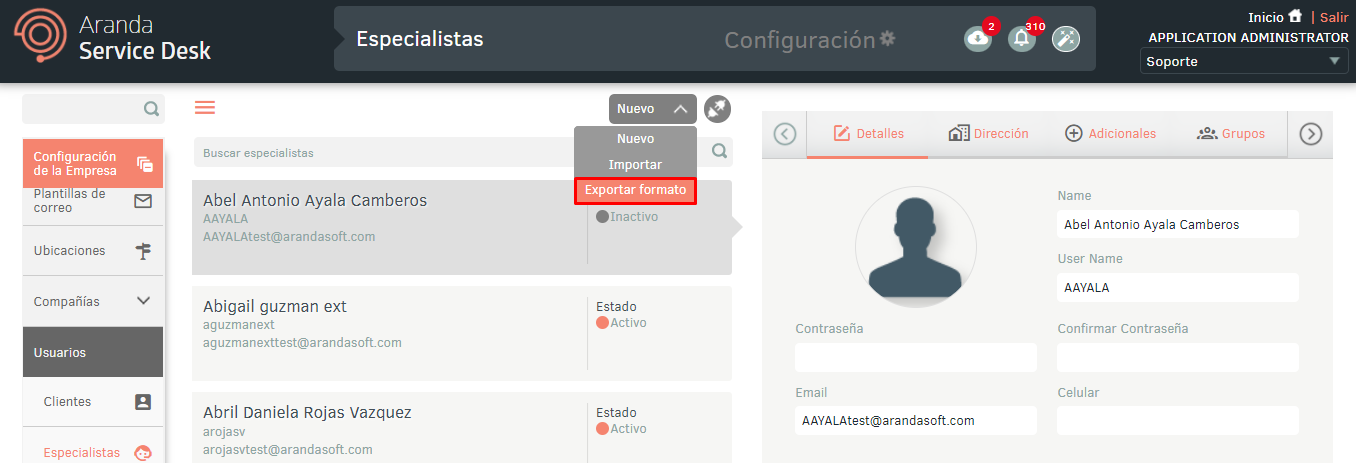Click the Contraseña password field
Image resolution: width=1356 pixels, height=463 pixels.
pos(915,357)
